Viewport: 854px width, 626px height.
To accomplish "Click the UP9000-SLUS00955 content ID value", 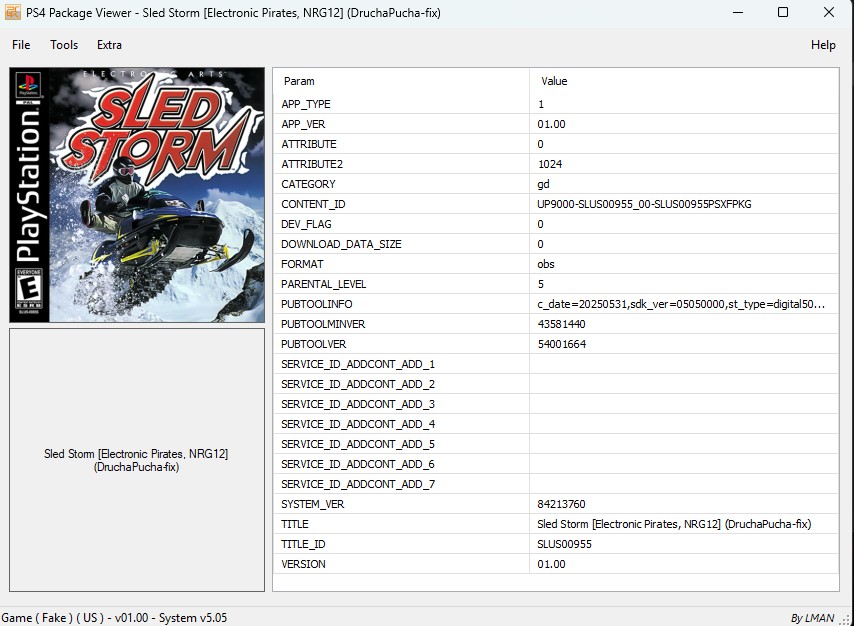I will 644,204.
